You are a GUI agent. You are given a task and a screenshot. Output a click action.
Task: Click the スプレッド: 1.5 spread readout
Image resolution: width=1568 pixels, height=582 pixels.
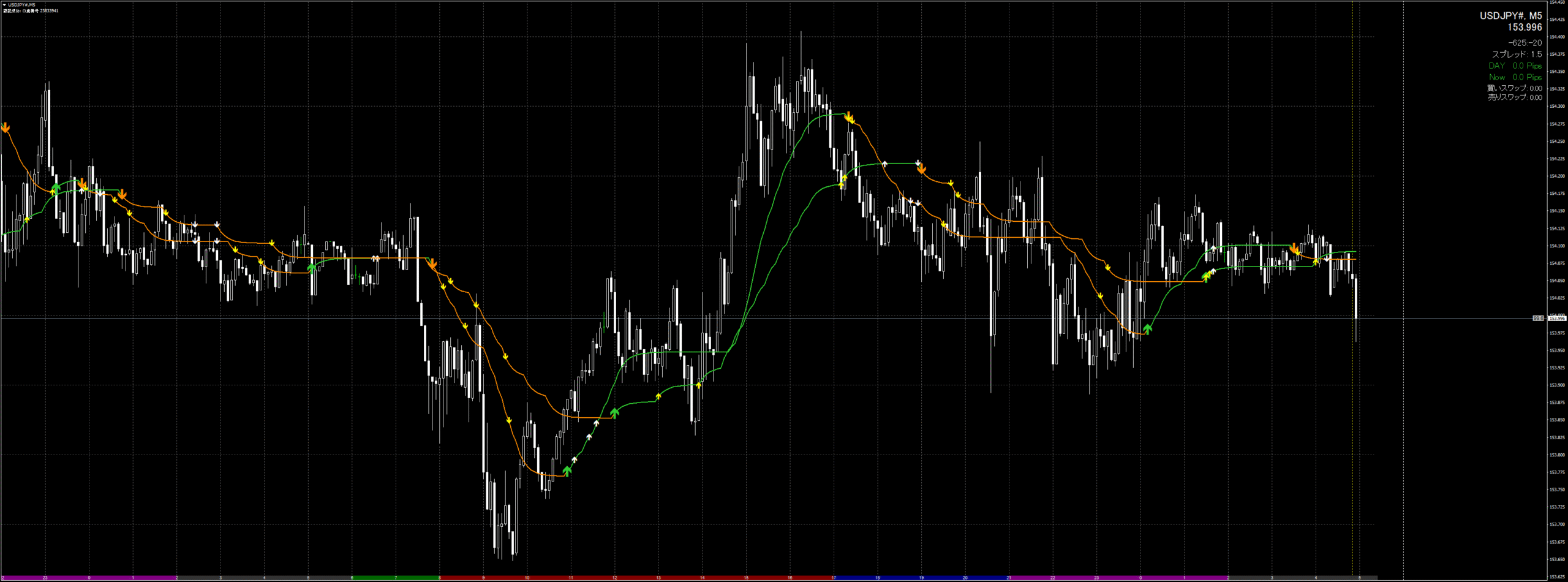click(x=1517, y=55)
